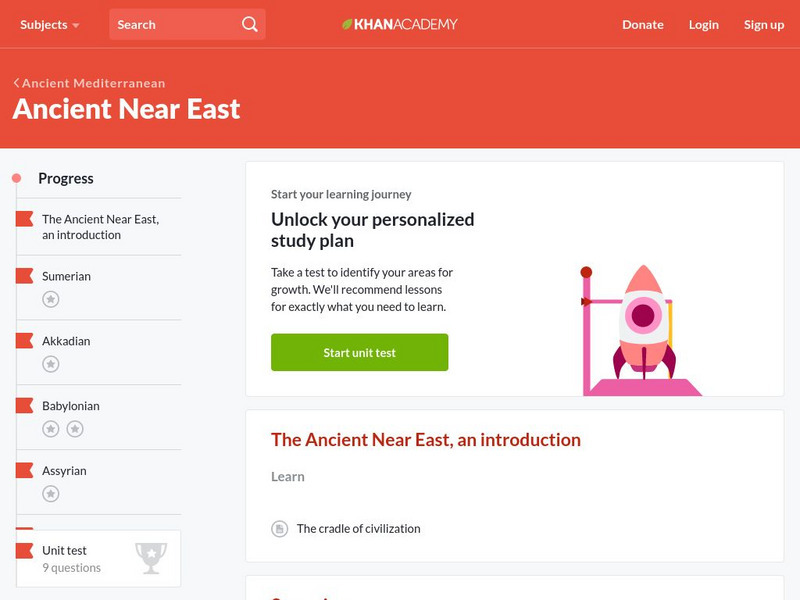Click the search magnifying glass icon
Screen dimensions: 800x600
point(248,24)
